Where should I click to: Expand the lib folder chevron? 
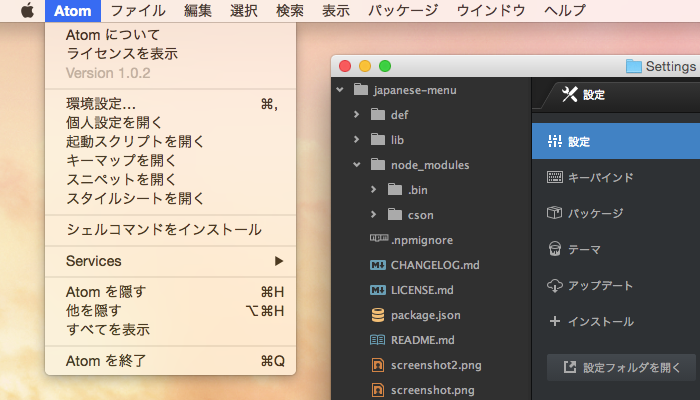[356, 140]
